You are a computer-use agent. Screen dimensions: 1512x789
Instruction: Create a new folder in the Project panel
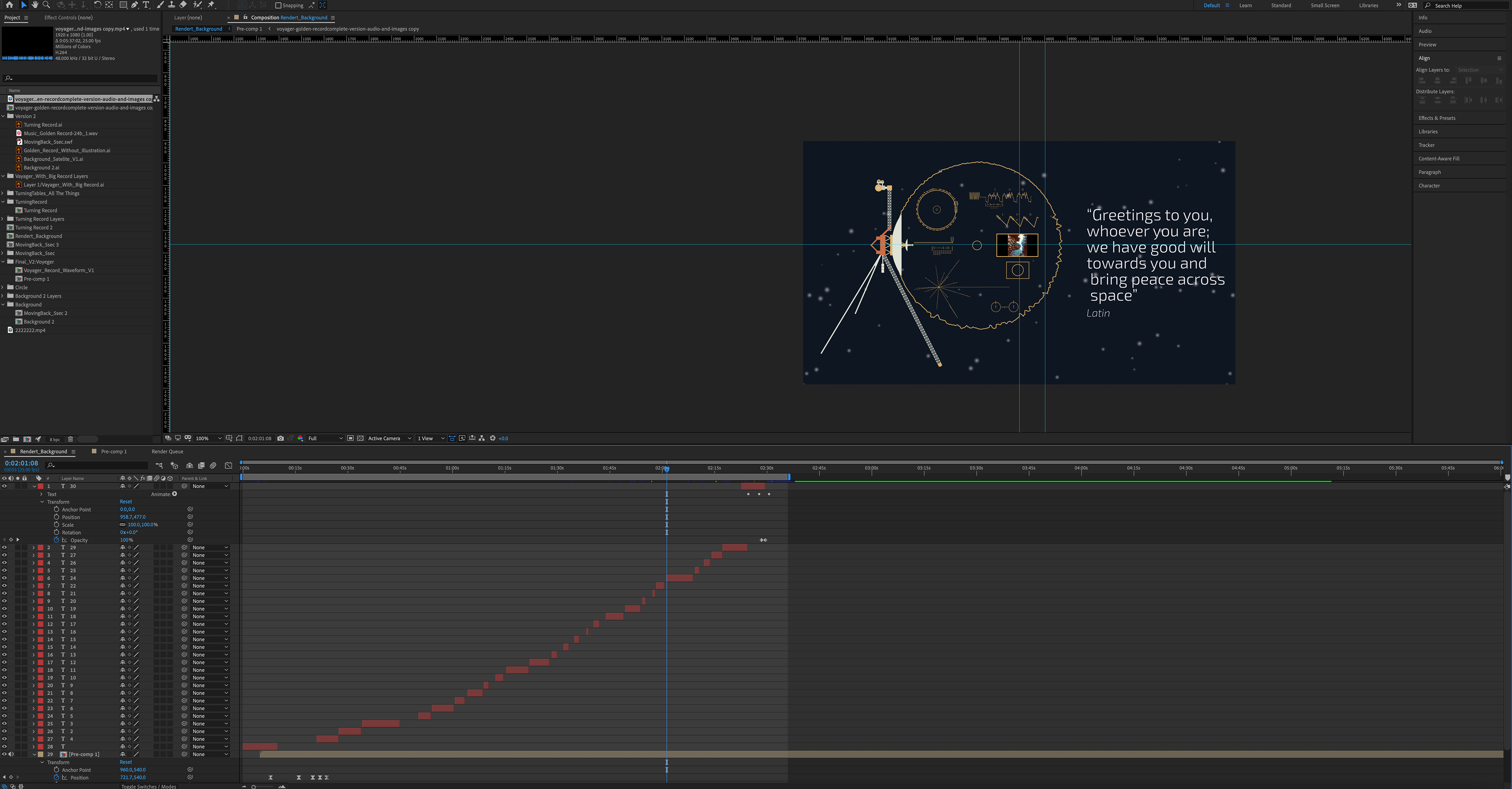[16, 439]
